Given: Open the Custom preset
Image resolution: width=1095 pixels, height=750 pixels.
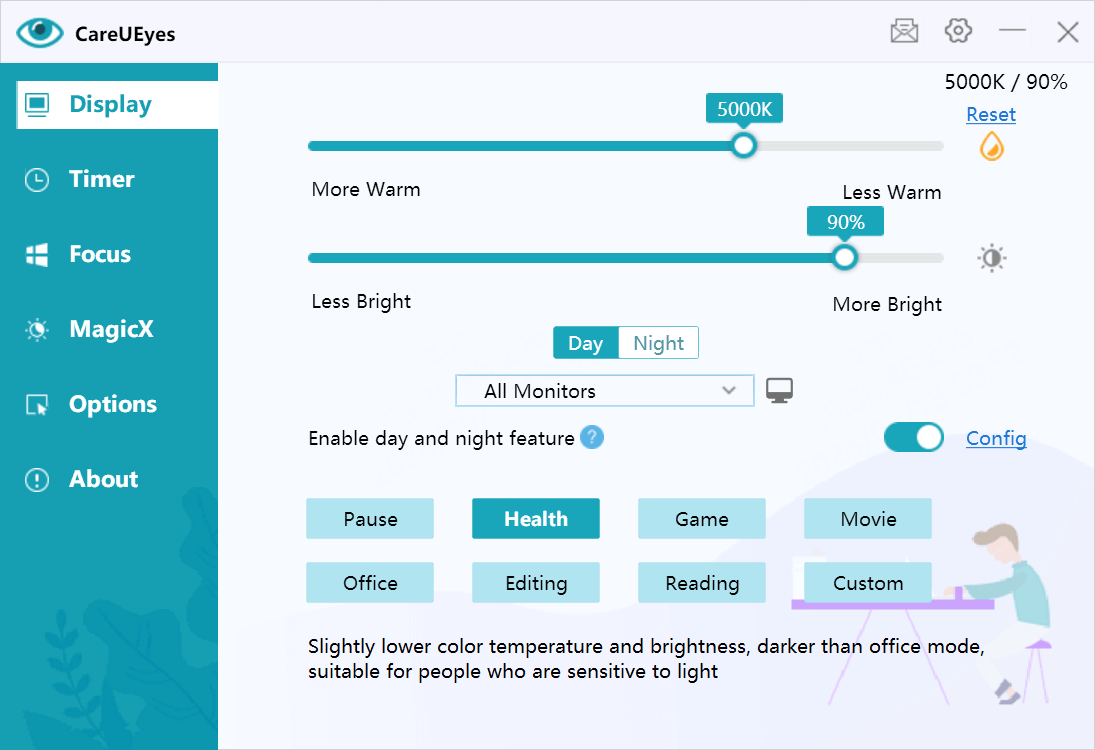Looking at the screenshot, I should [868, 582].
